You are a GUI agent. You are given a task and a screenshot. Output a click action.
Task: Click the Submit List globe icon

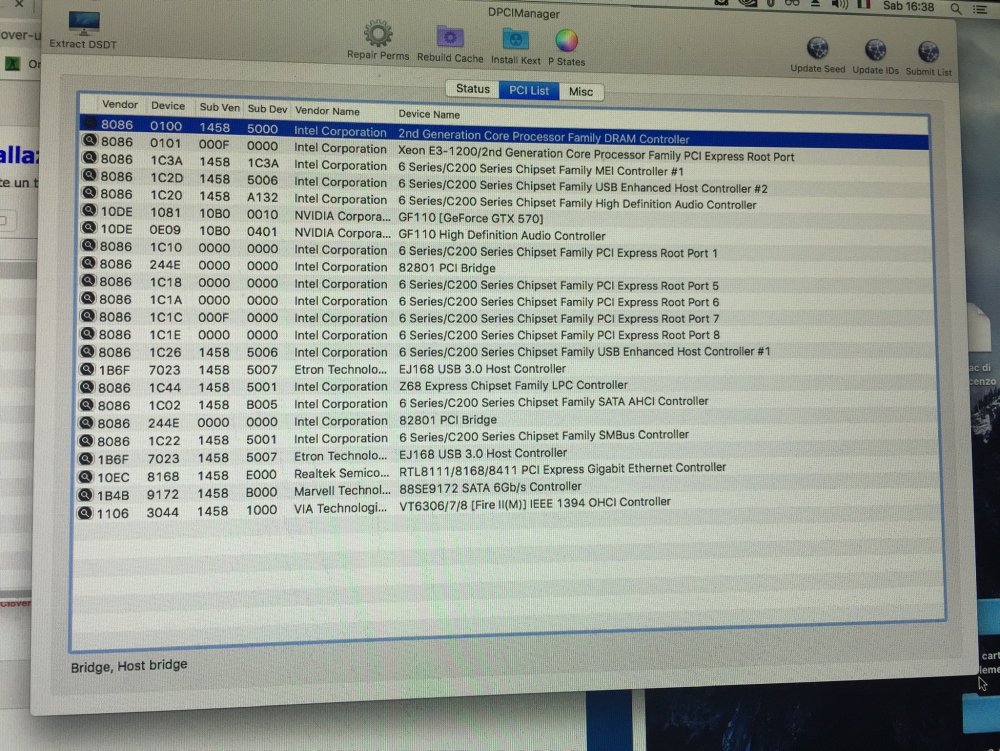929,52
